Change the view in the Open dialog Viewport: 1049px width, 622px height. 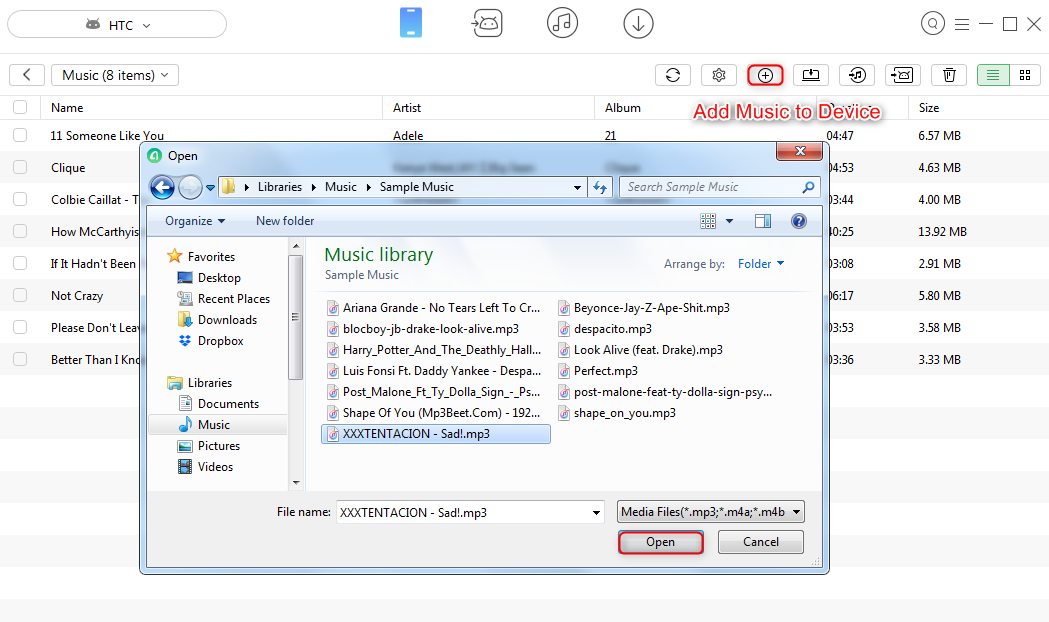708,221
